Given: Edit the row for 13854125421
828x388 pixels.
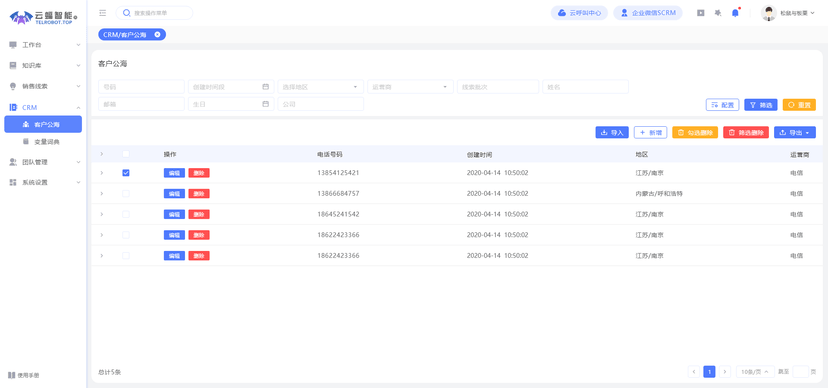Looking at the screenshot, I should pos(174,173).
